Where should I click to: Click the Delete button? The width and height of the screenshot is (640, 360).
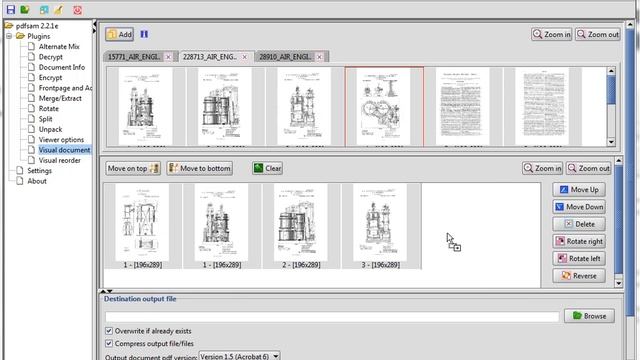tap(579, 224)
